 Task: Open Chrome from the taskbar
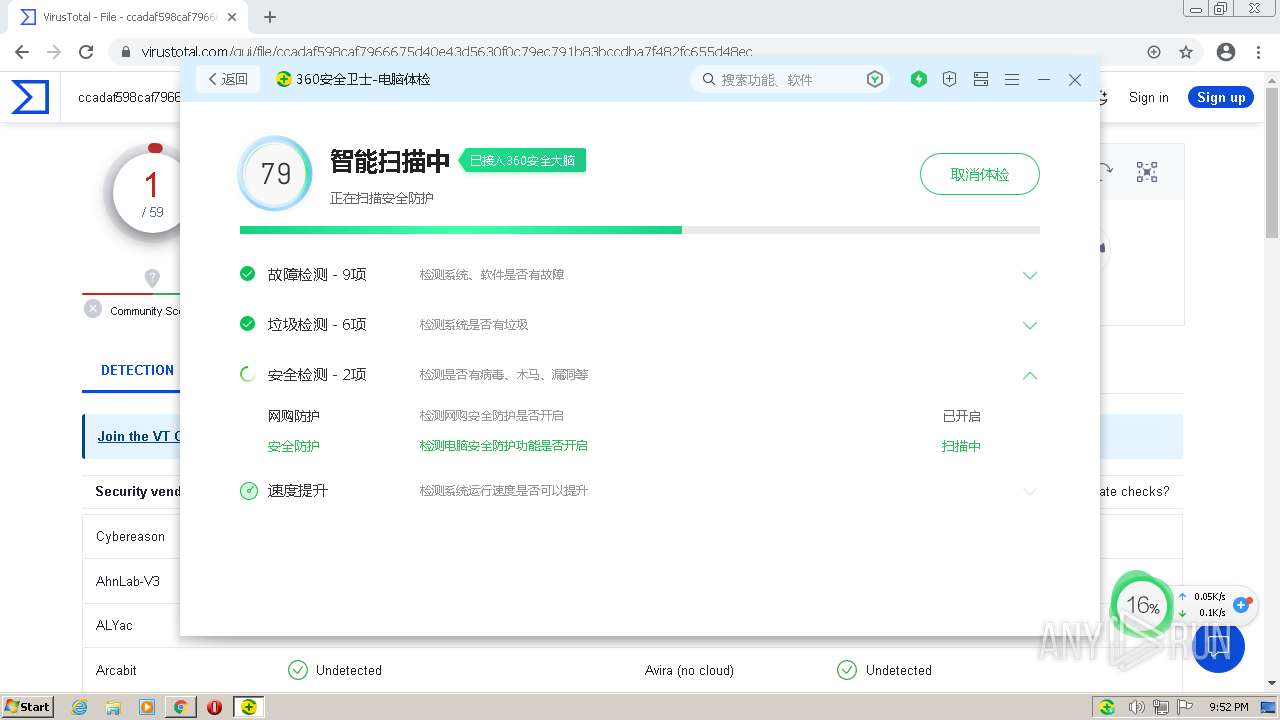181,707
